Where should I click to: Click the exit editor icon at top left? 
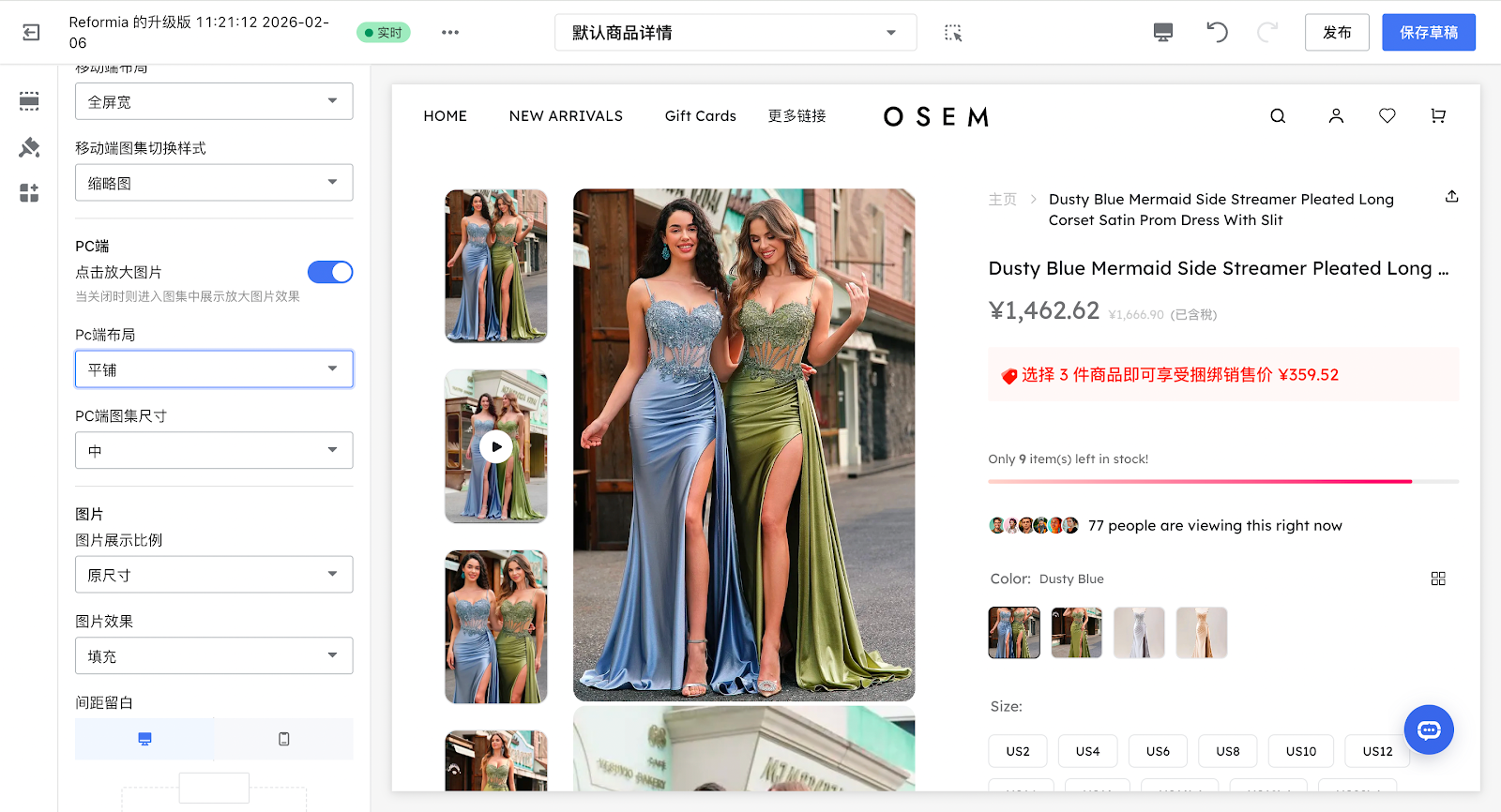31,33
